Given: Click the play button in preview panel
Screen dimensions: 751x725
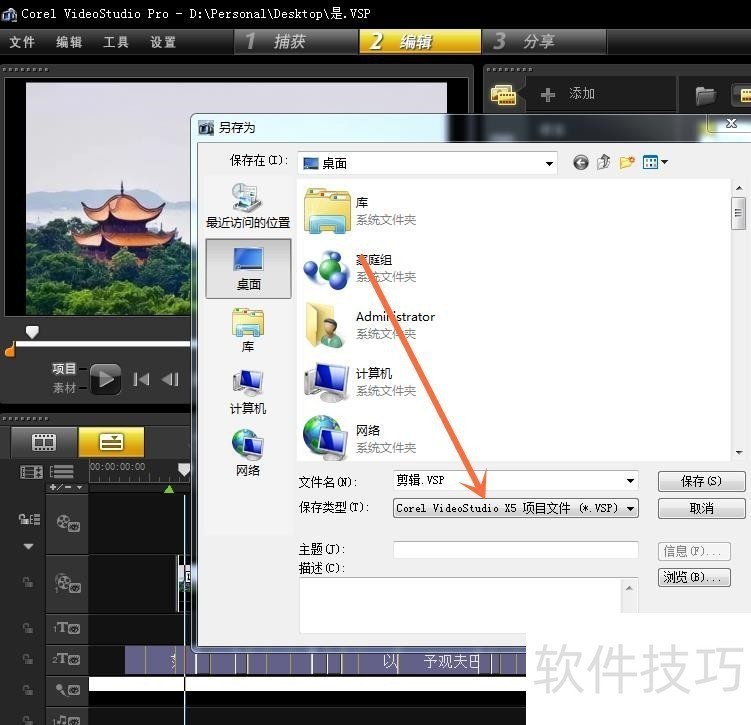Looking at the screenshot, I should 105,378.
